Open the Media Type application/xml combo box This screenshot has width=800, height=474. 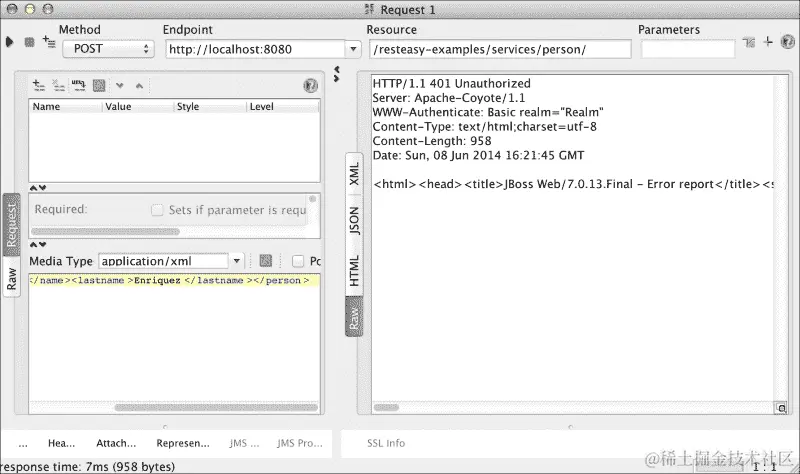pyautogui.click(x=163, y=261)
